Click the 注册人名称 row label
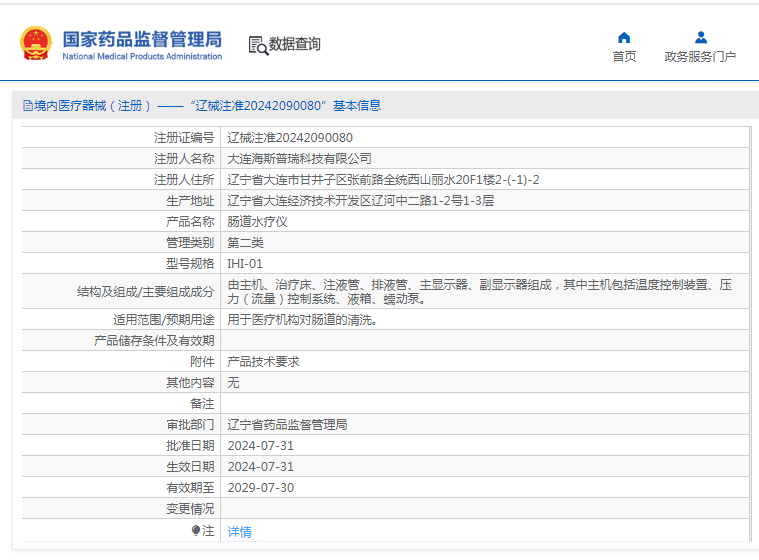 pyautogui.click(x=184, y=159)
